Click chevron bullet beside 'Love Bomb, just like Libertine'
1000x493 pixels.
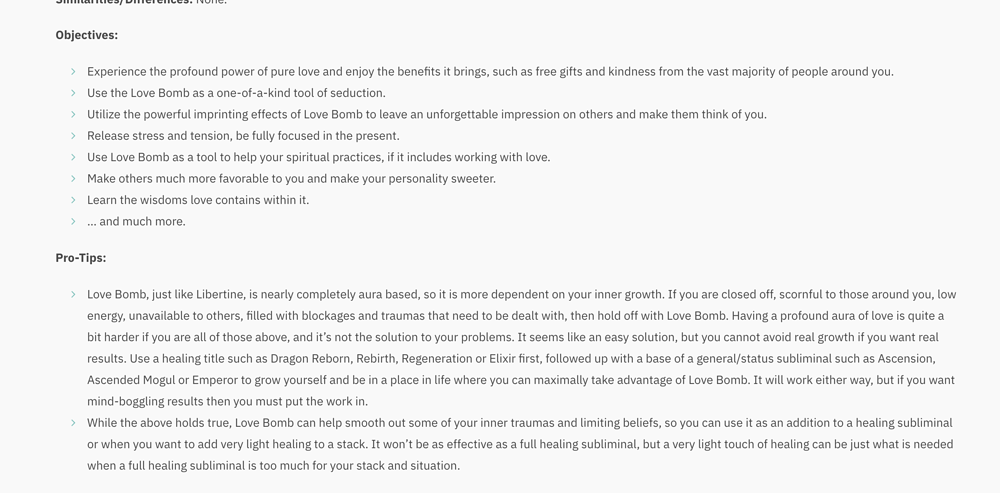pyautogui.click(x=73, y=295)
